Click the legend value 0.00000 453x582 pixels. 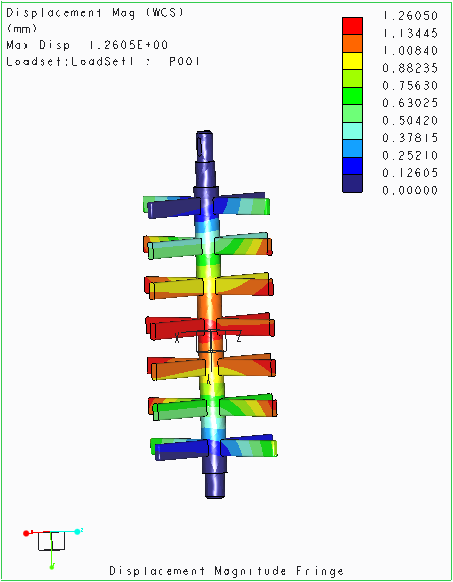[x=410, y=190]
